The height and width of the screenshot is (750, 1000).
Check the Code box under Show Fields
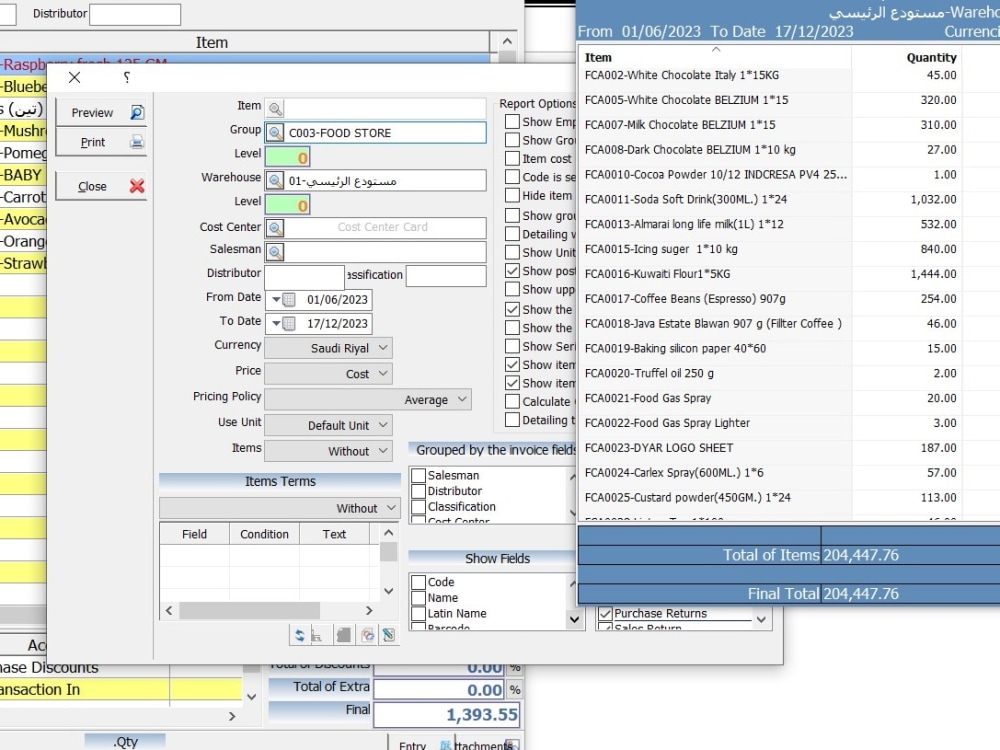(x=419, y=582)
